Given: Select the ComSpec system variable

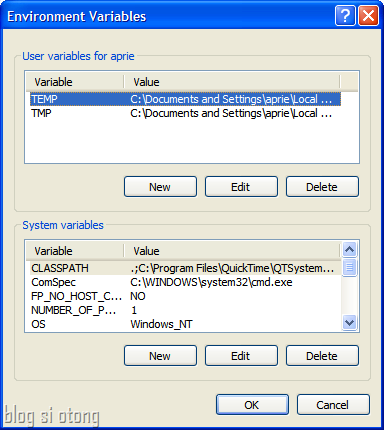Looking at the screenshot, I should point(185,282).
